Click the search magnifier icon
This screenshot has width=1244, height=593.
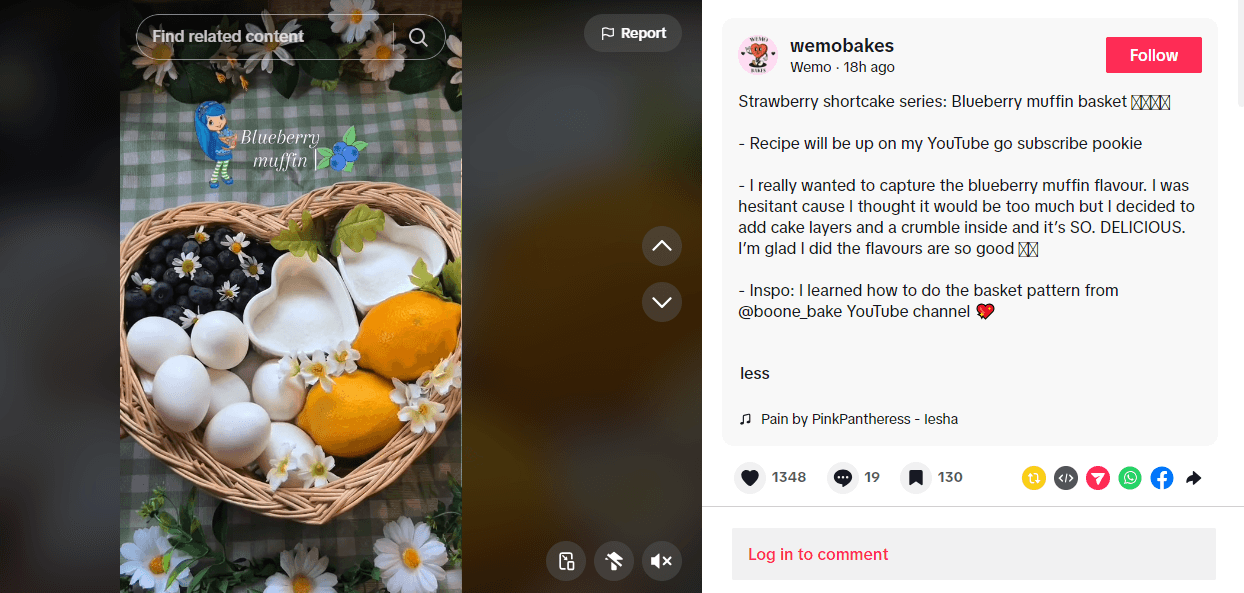point(418,37)
